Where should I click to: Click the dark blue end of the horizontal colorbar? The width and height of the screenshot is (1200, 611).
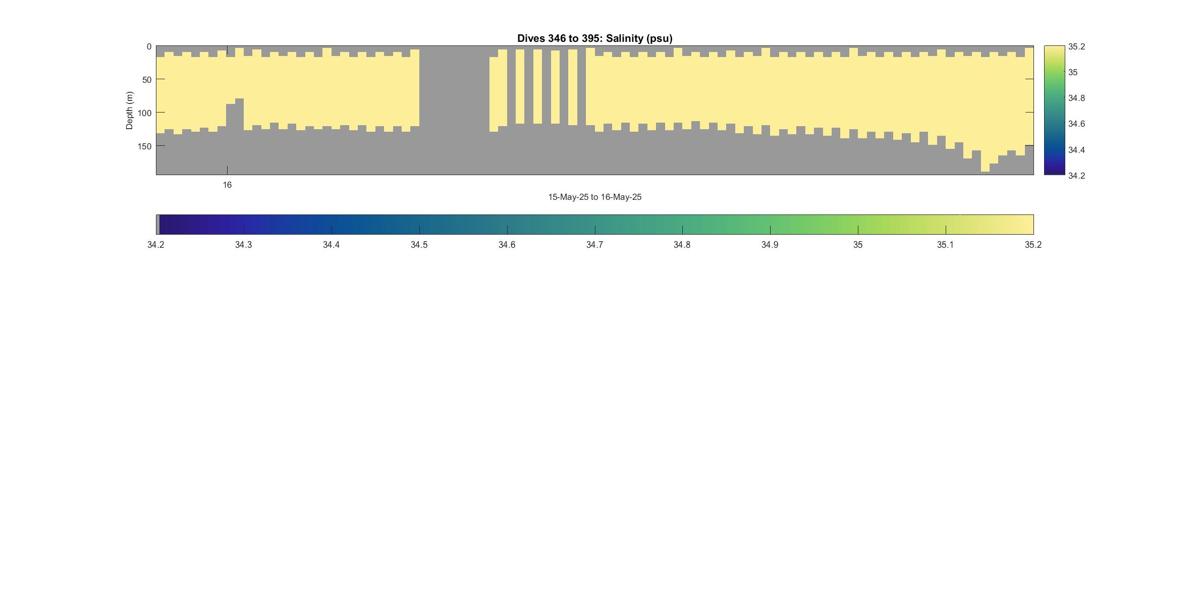point(170,224)
